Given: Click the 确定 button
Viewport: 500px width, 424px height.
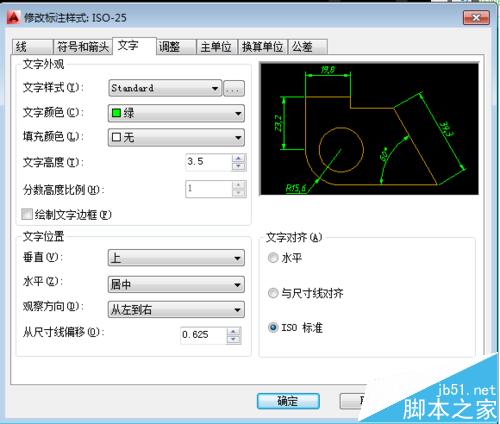Looking at the screenshot, I should 288,401.
